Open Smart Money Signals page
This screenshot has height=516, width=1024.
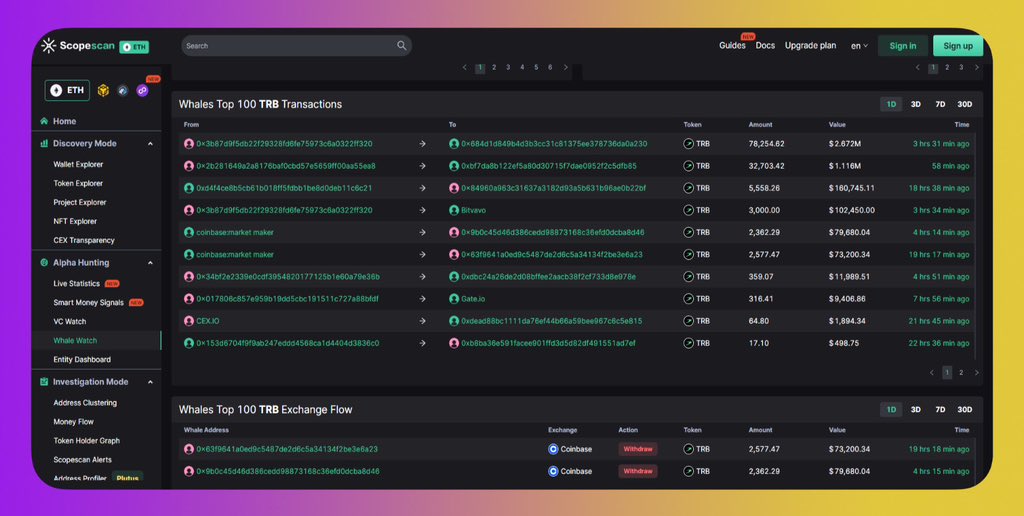pyautogui.click(x=88, y=302)
